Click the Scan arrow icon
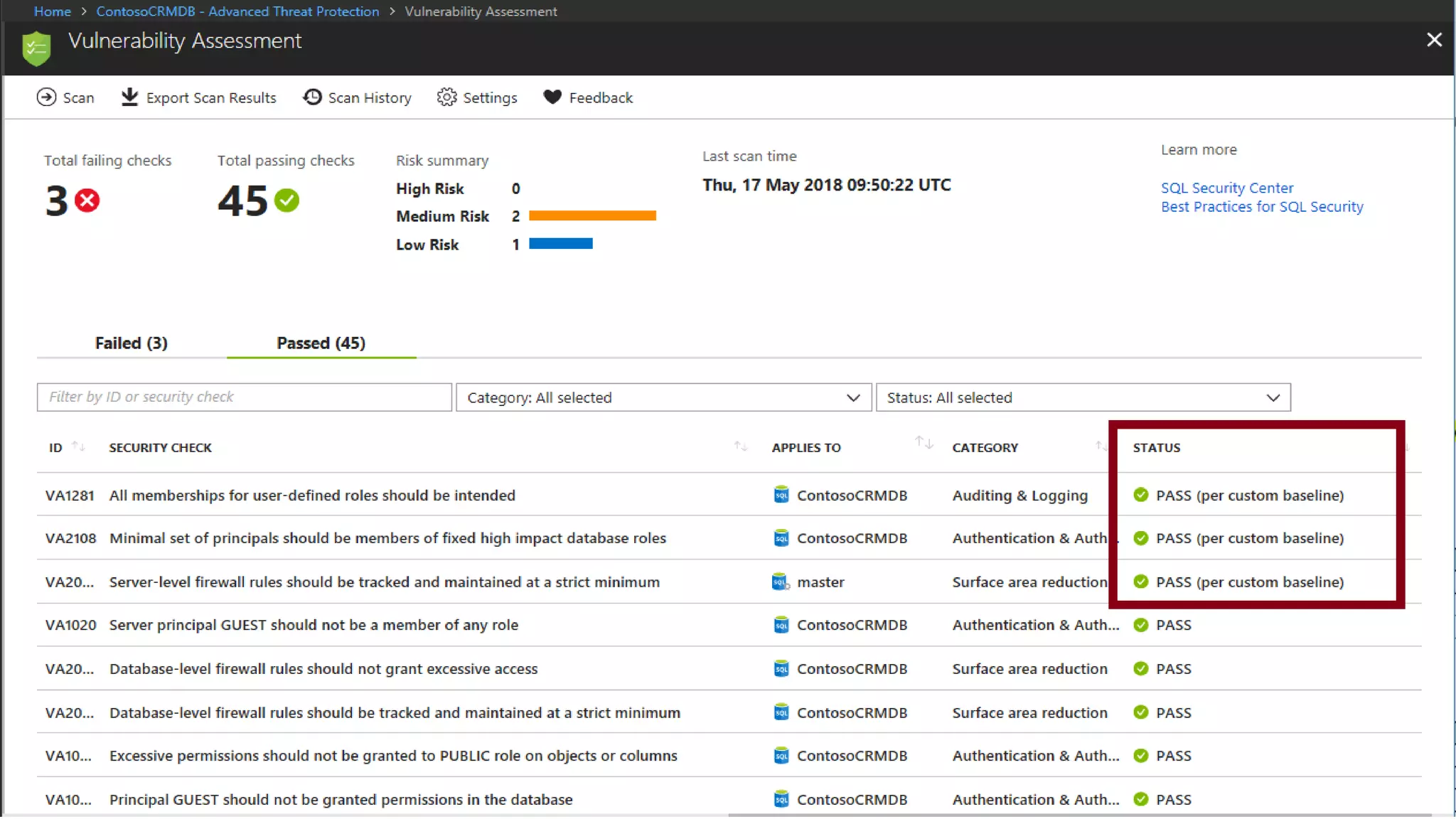Viewport: 1456px width, 819px height. coord(46,97)
